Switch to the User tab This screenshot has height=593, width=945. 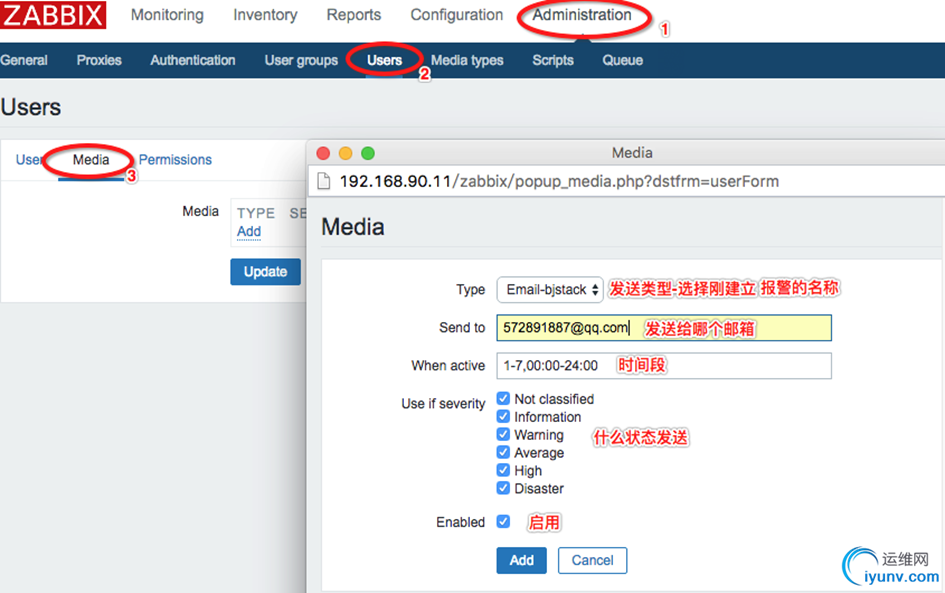[28, 160]
